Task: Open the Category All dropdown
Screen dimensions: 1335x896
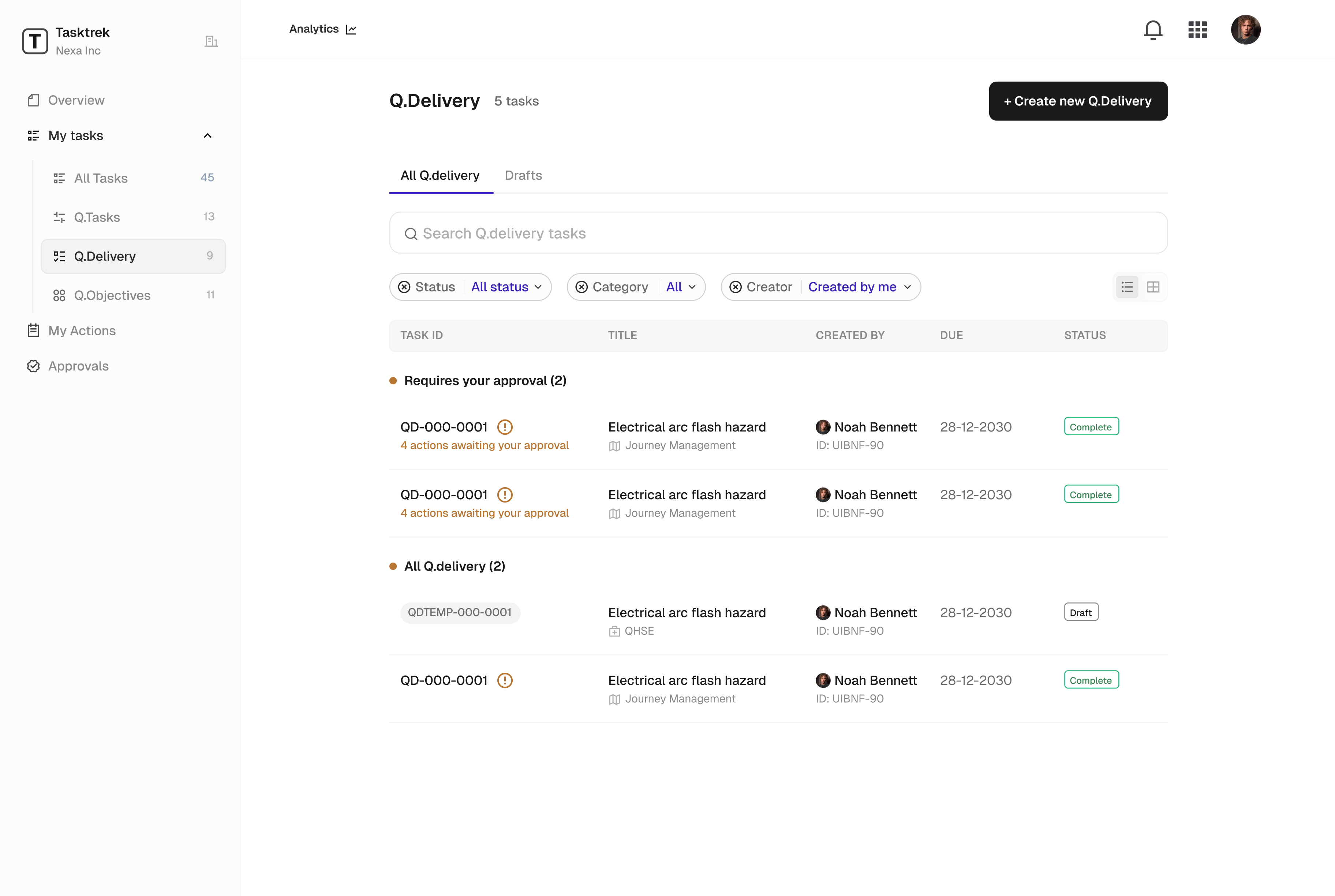Action: (681, 287)
